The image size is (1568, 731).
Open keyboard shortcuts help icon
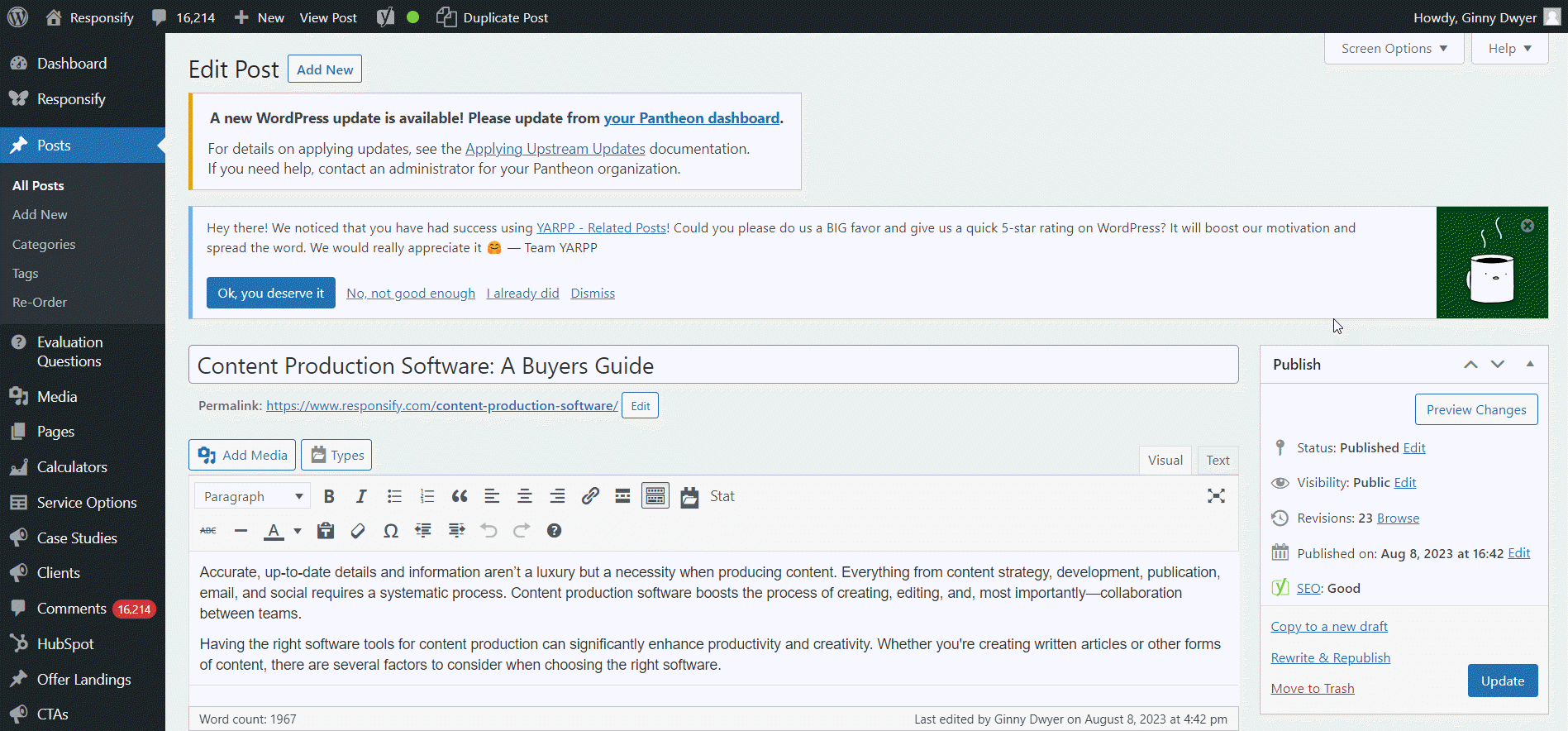click(554, 531)
